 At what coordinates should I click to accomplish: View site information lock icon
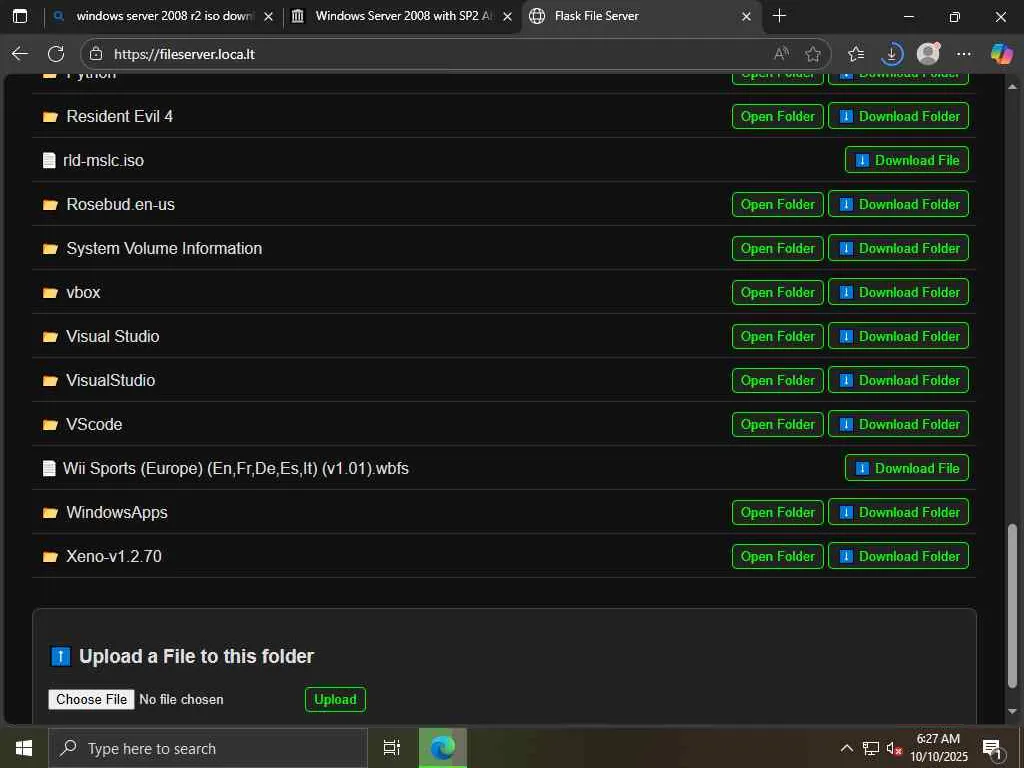coord(96,54)
